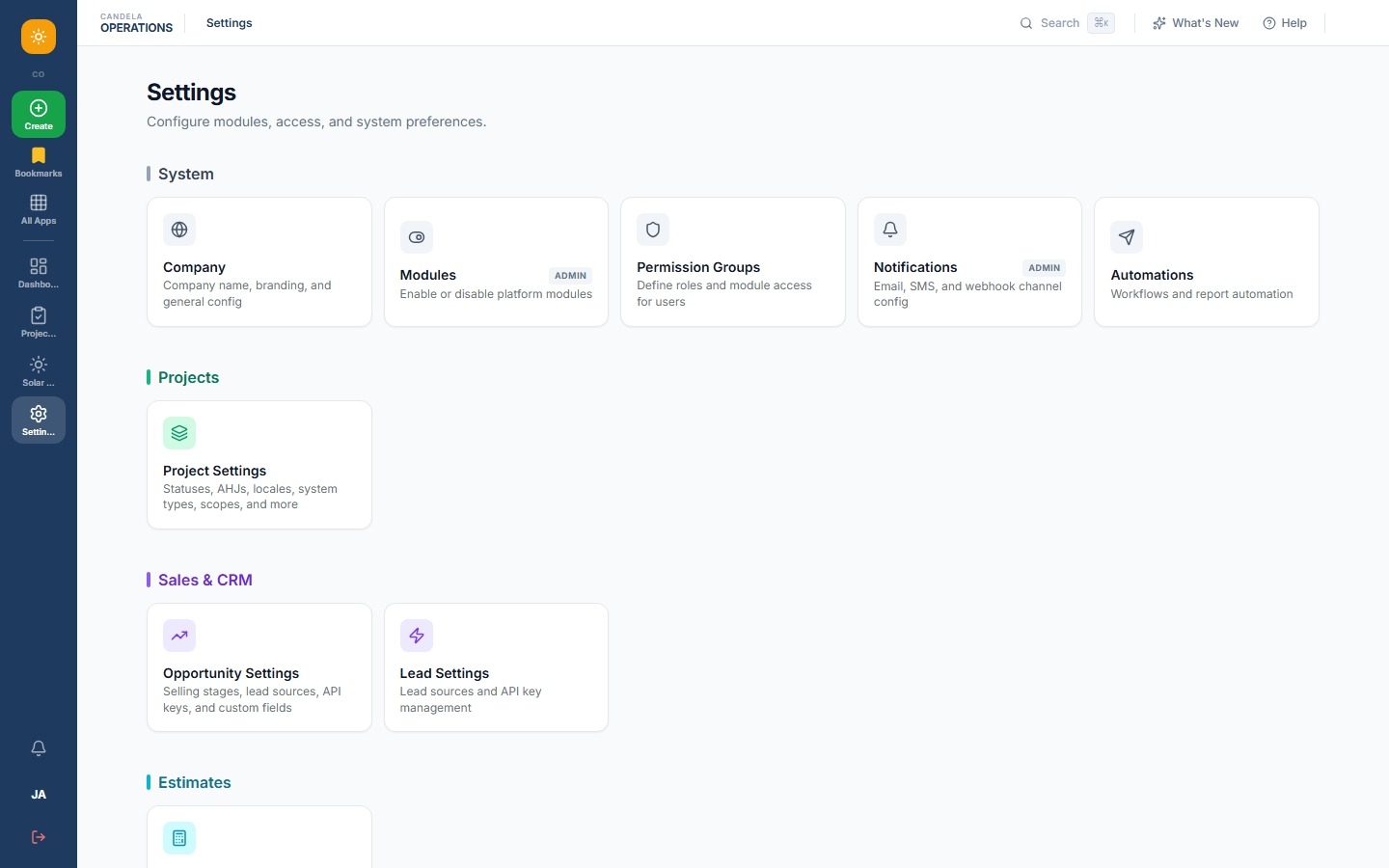1389x868 pixels.
Task: Click 'Enable or disable platform modules' text
Action: coord(496,294)
